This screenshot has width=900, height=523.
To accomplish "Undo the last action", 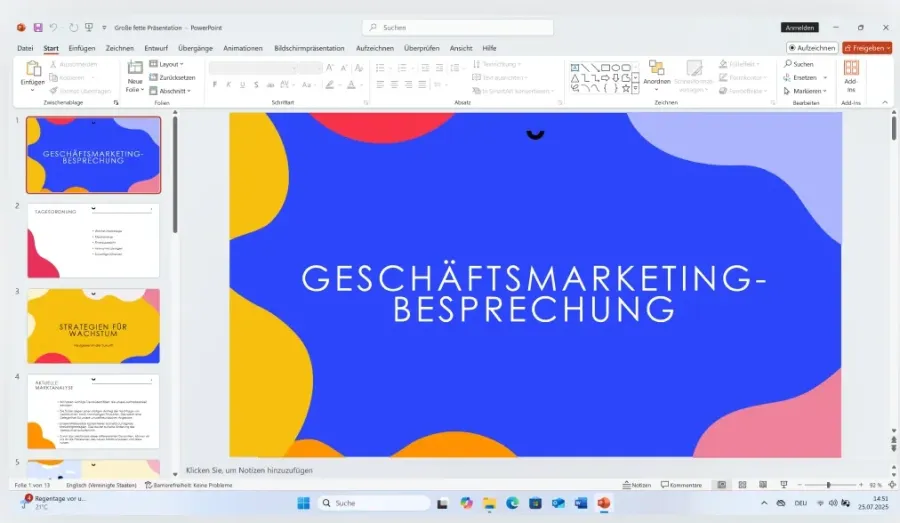I will pyautogui.click(x=53, y=28).
